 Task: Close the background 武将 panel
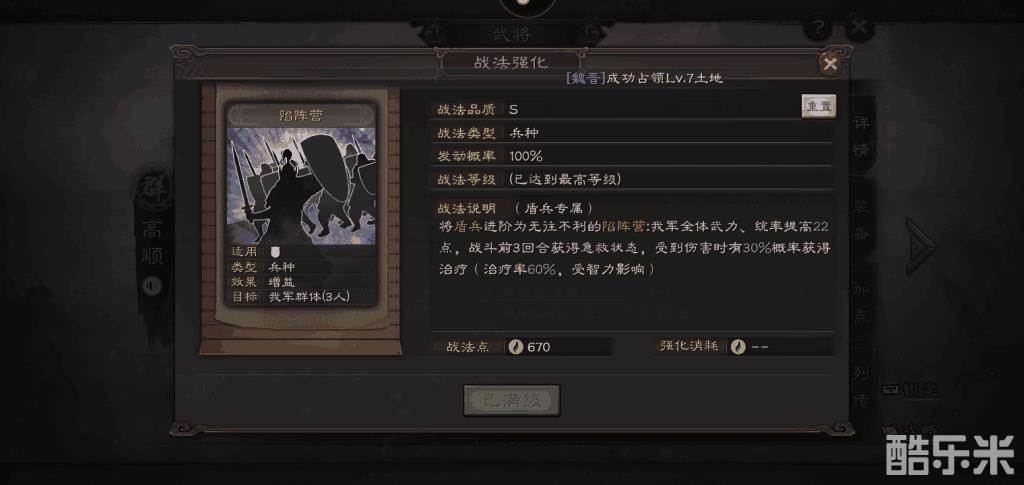[859, 27]
